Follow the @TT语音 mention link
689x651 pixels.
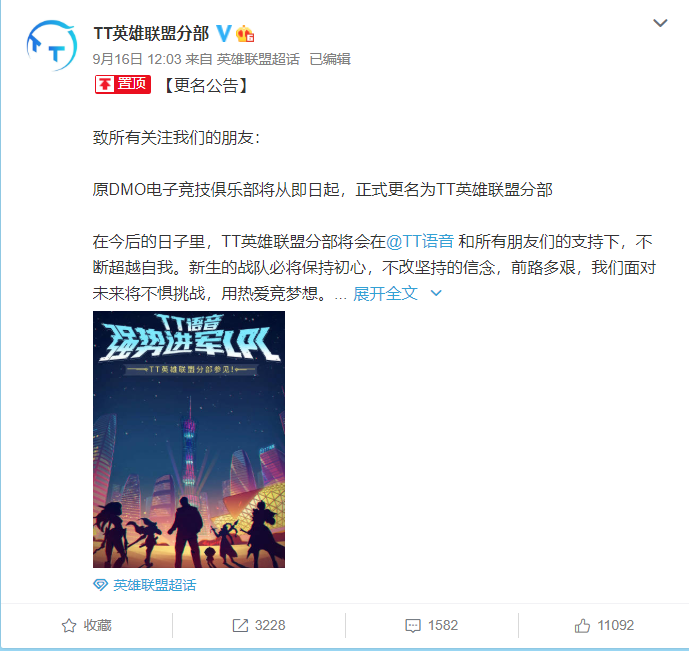pyautogui.click(x=420, y=242)
